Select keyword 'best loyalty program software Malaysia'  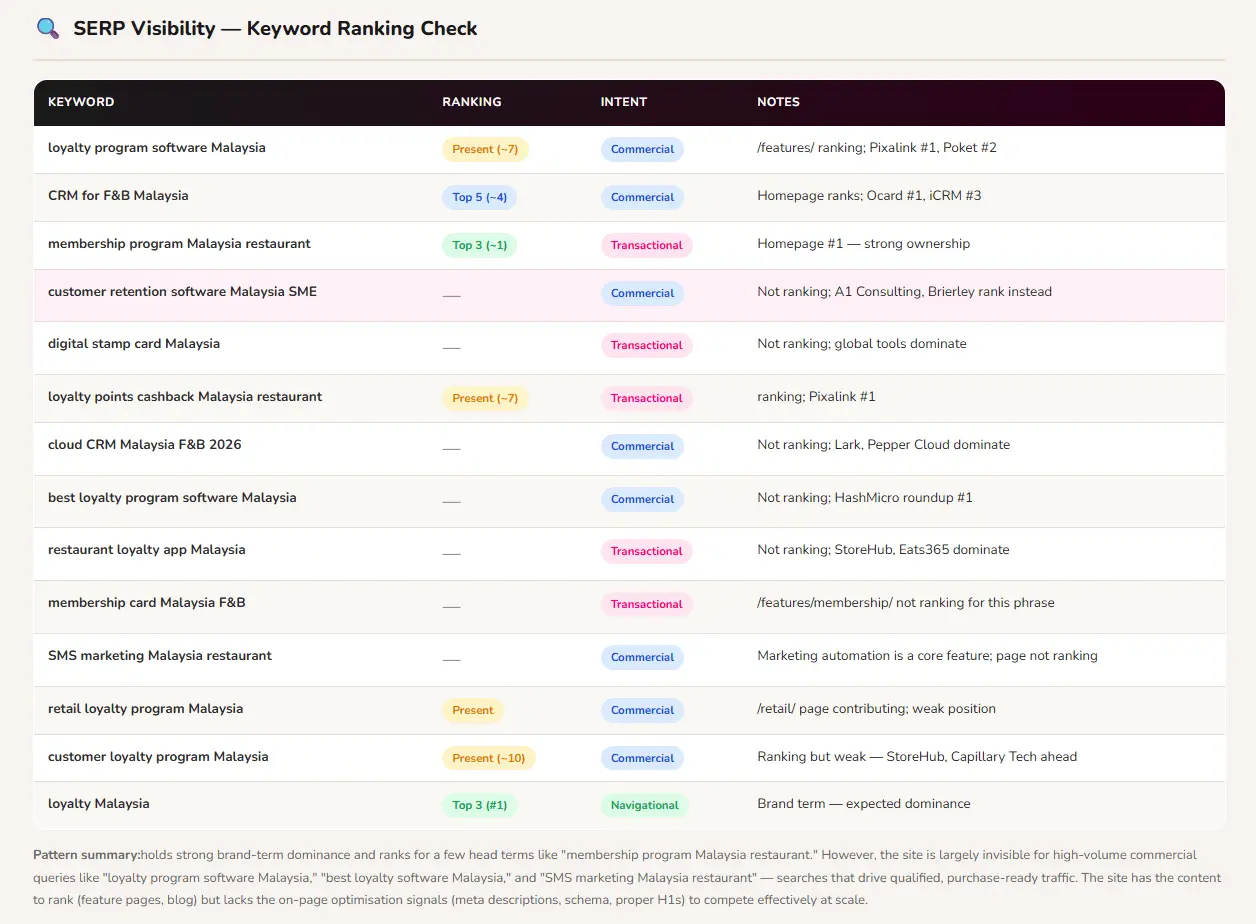click(172, 498)
